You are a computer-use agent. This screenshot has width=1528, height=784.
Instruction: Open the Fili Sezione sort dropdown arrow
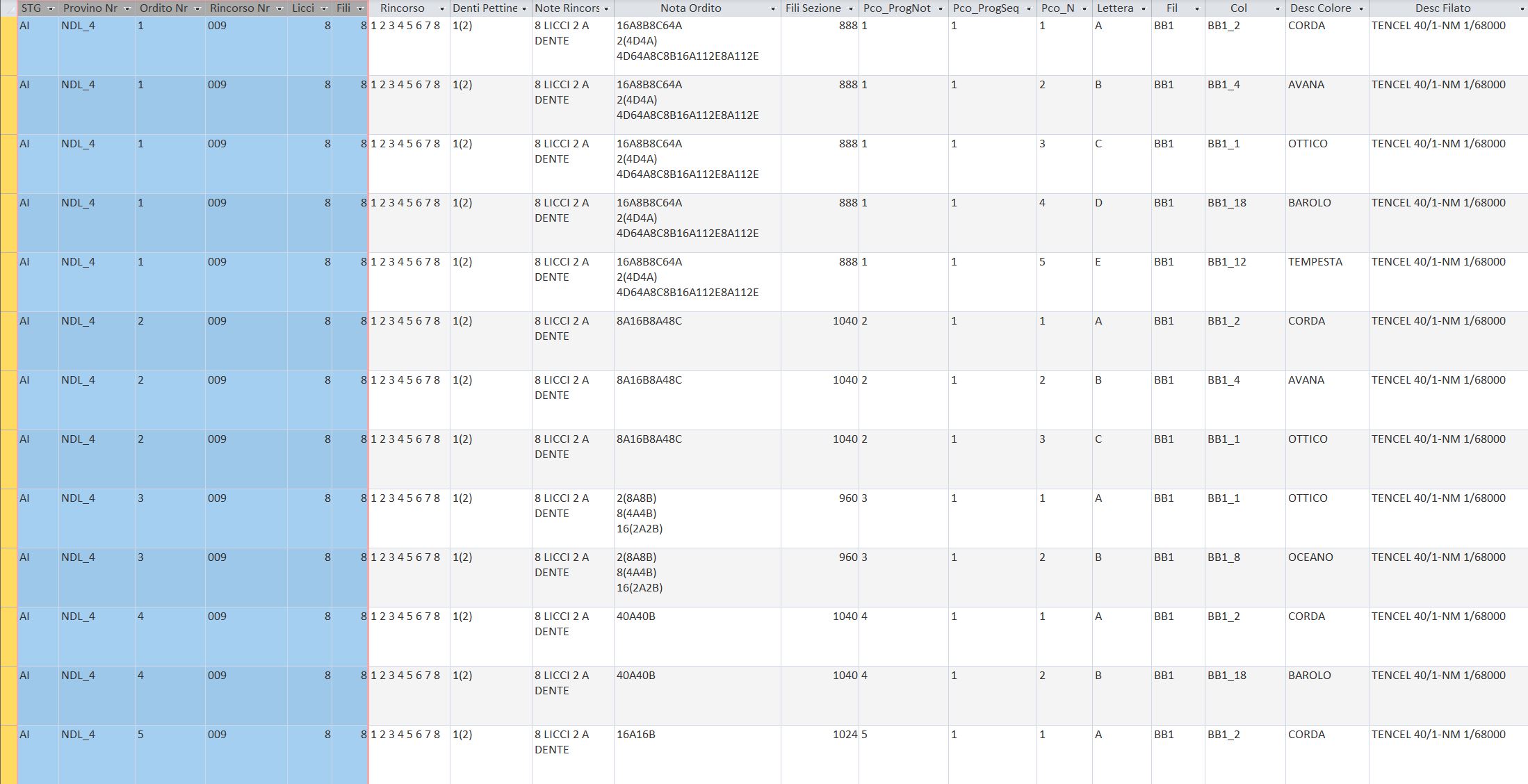(x=850, y=8)
